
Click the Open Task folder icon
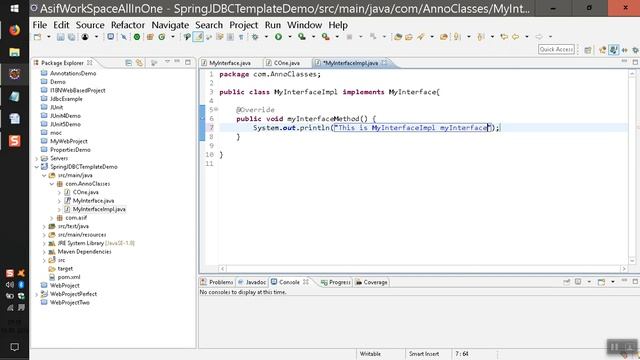pos(409,37)
